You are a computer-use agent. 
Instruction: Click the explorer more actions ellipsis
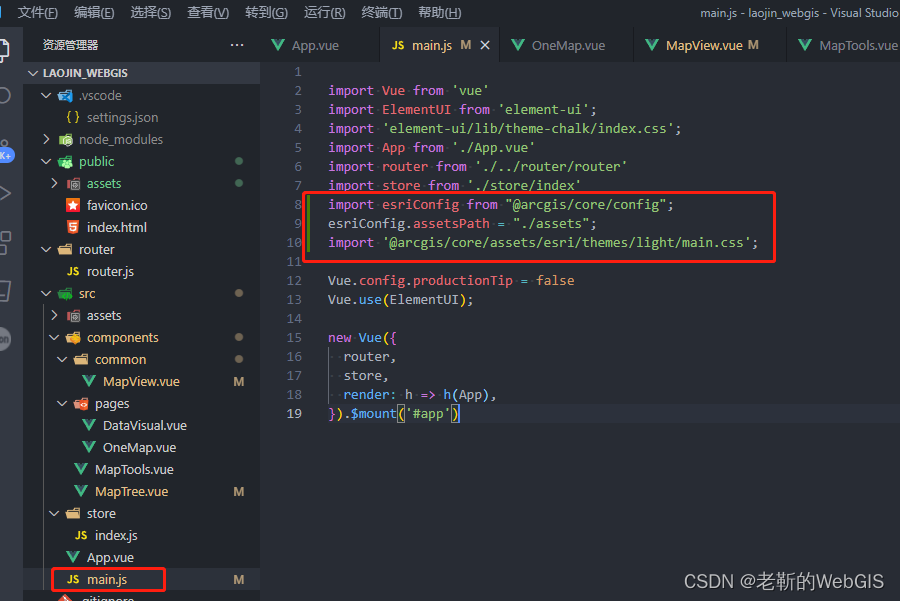(237, 45)
